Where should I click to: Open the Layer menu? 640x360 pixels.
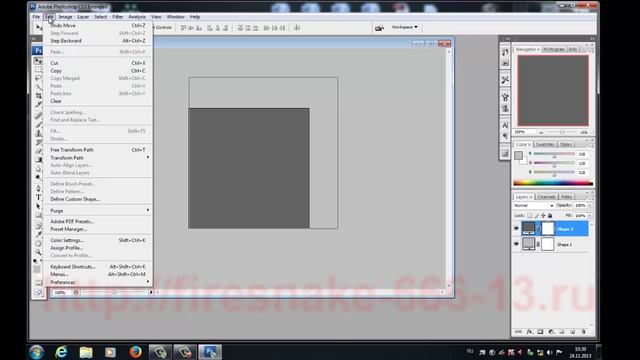pos(83,17)
